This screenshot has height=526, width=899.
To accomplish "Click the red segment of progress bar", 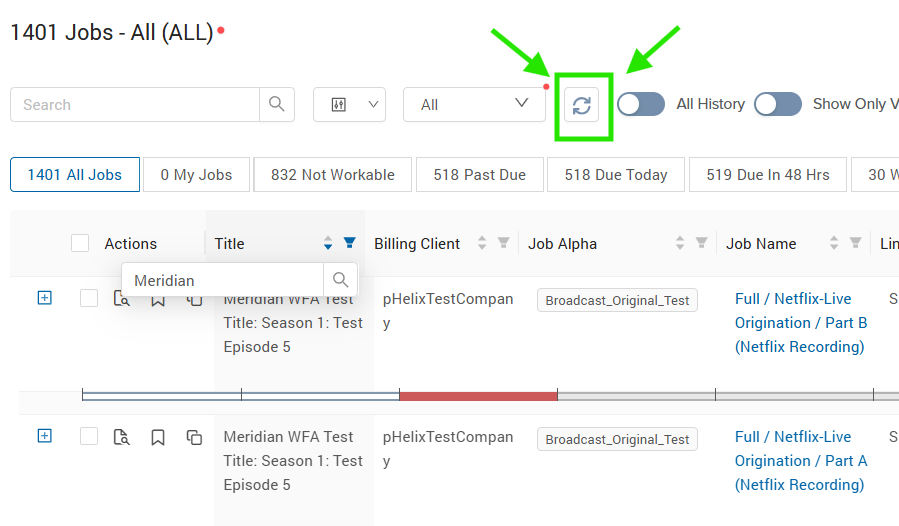I will tap(478, 395).
